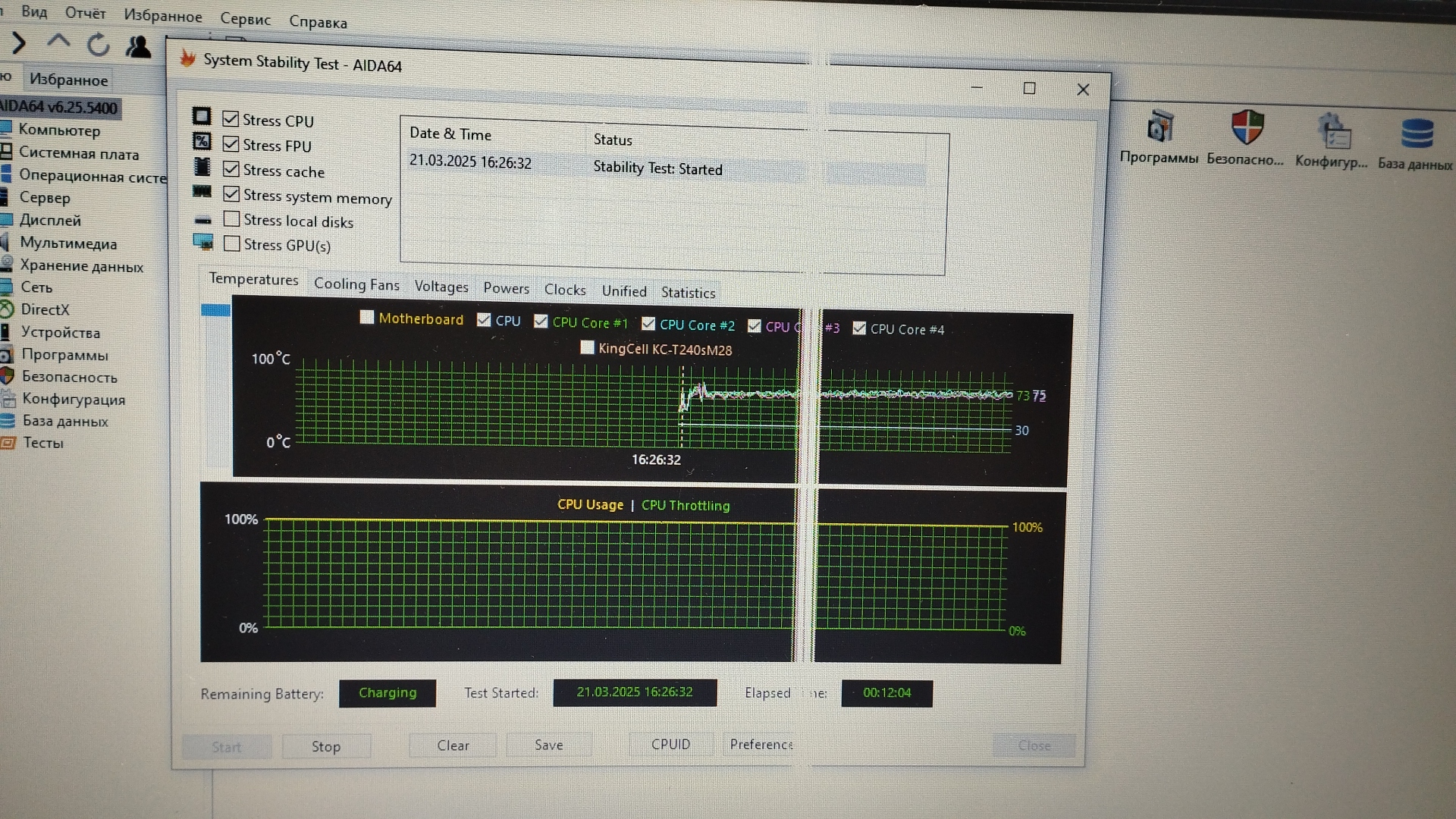Open the Сервис menu

click(x=245, y=20)
